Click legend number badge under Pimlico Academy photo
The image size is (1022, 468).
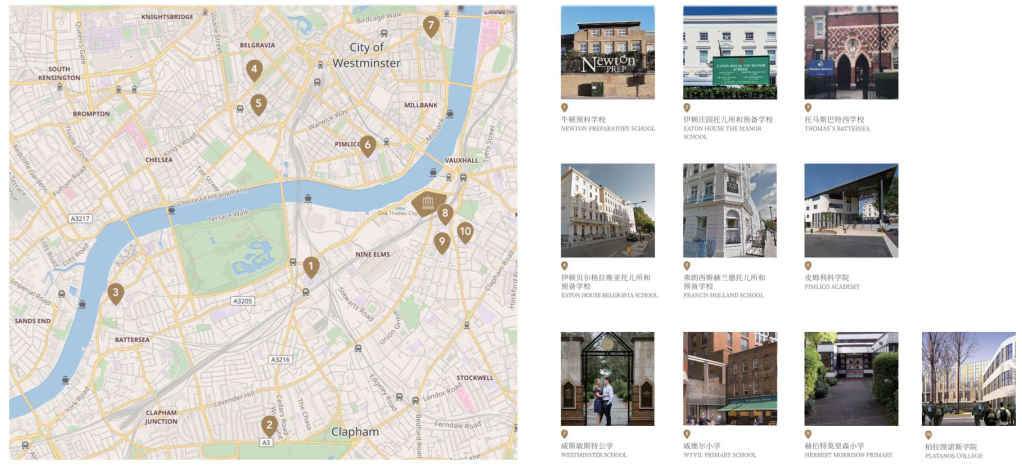tap(808, 265)
